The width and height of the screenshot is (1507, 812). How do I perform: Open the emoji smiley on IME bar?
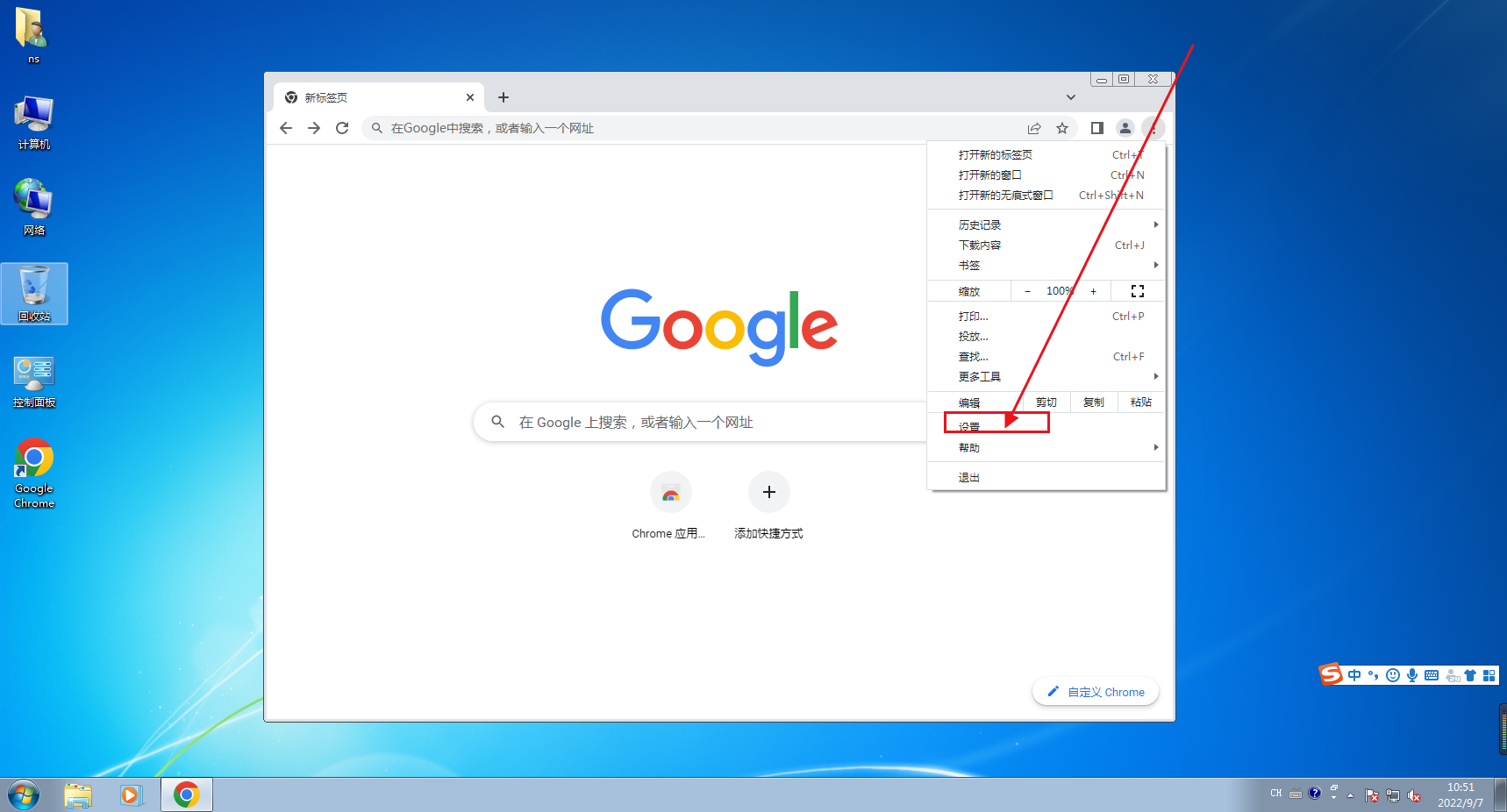[x=1393, y=675]
